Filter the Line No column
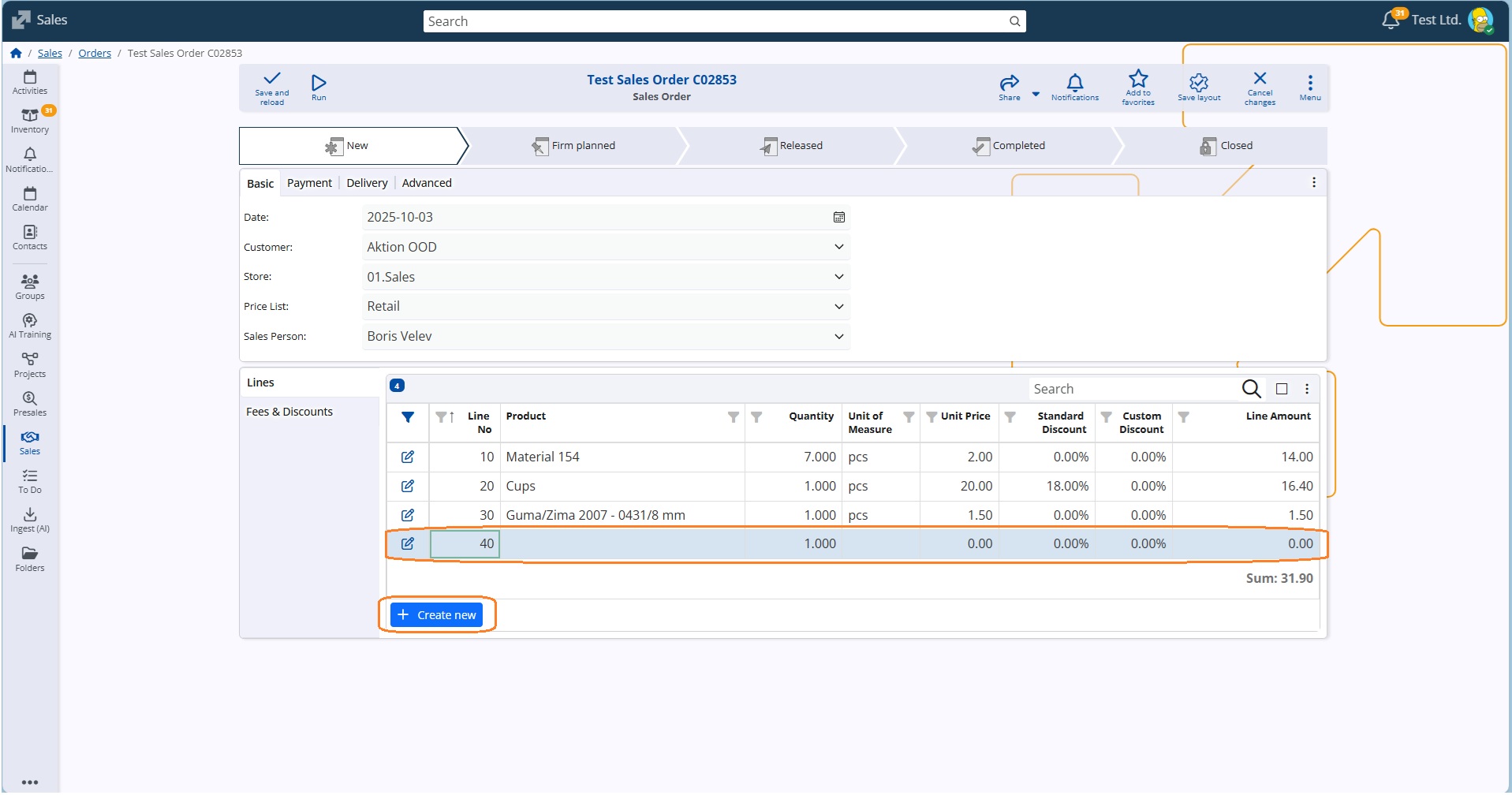 tap(441, 416)
